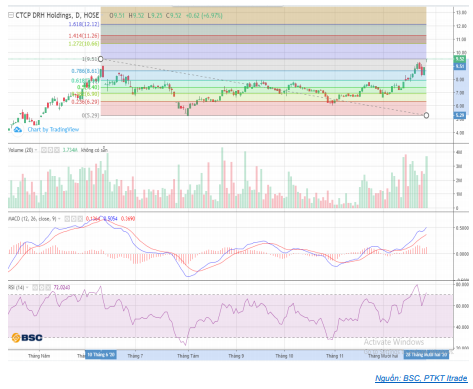Click the red MACD value 0.1690
Screen dimensions: 473x389
pos(128,219)
